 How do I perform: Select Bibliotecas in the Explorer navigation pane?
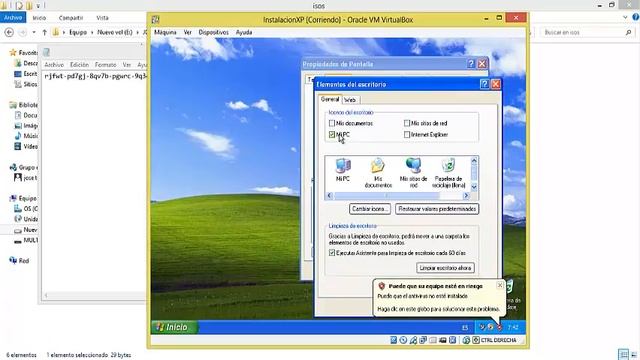pyautogui.click(x=24, y=105)
